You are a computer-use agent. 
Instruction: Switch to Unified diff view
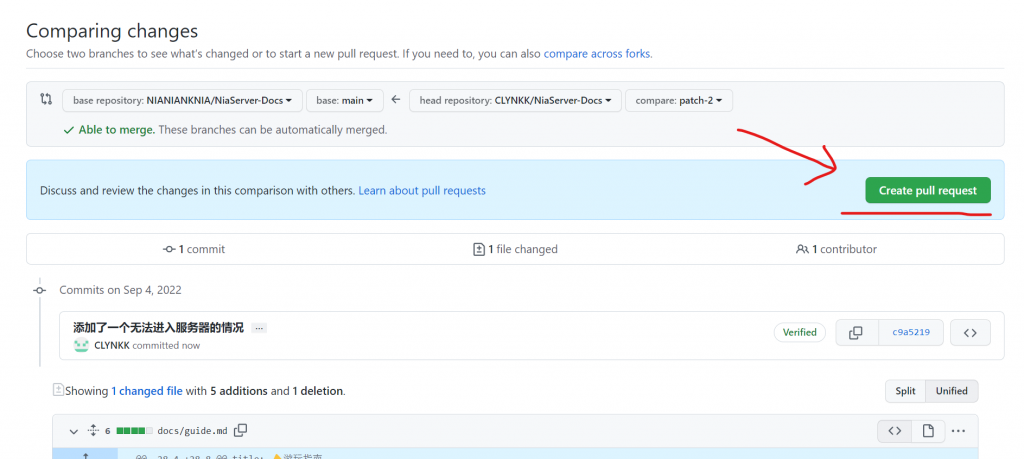tap(952, 391)
